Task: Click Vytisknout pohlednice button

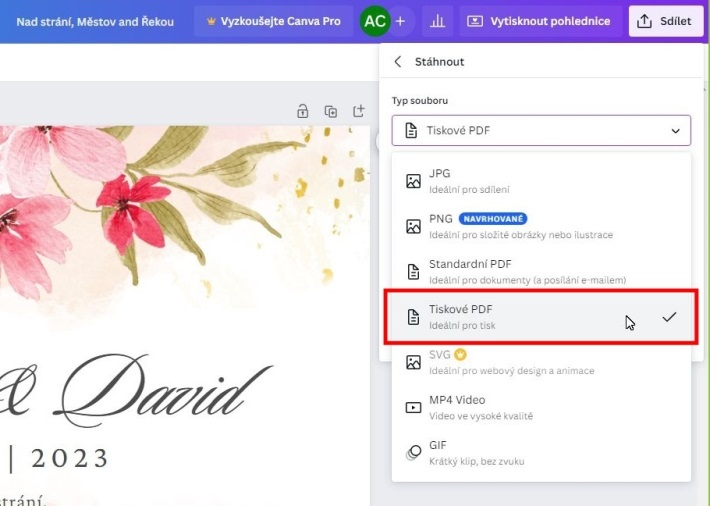Action: (539, 21)
